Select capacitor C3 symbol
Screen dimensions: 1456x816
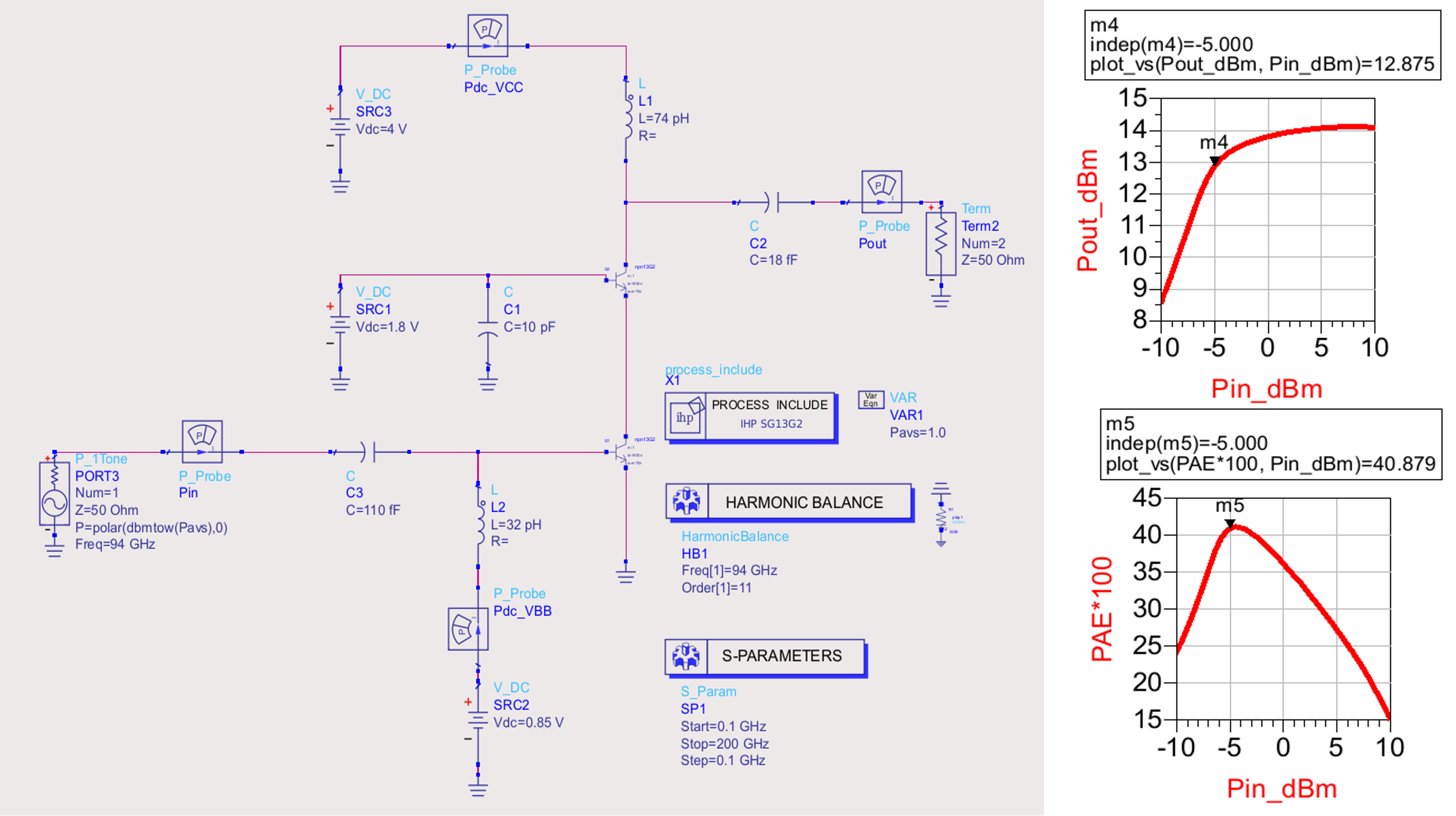click(368, 452)
